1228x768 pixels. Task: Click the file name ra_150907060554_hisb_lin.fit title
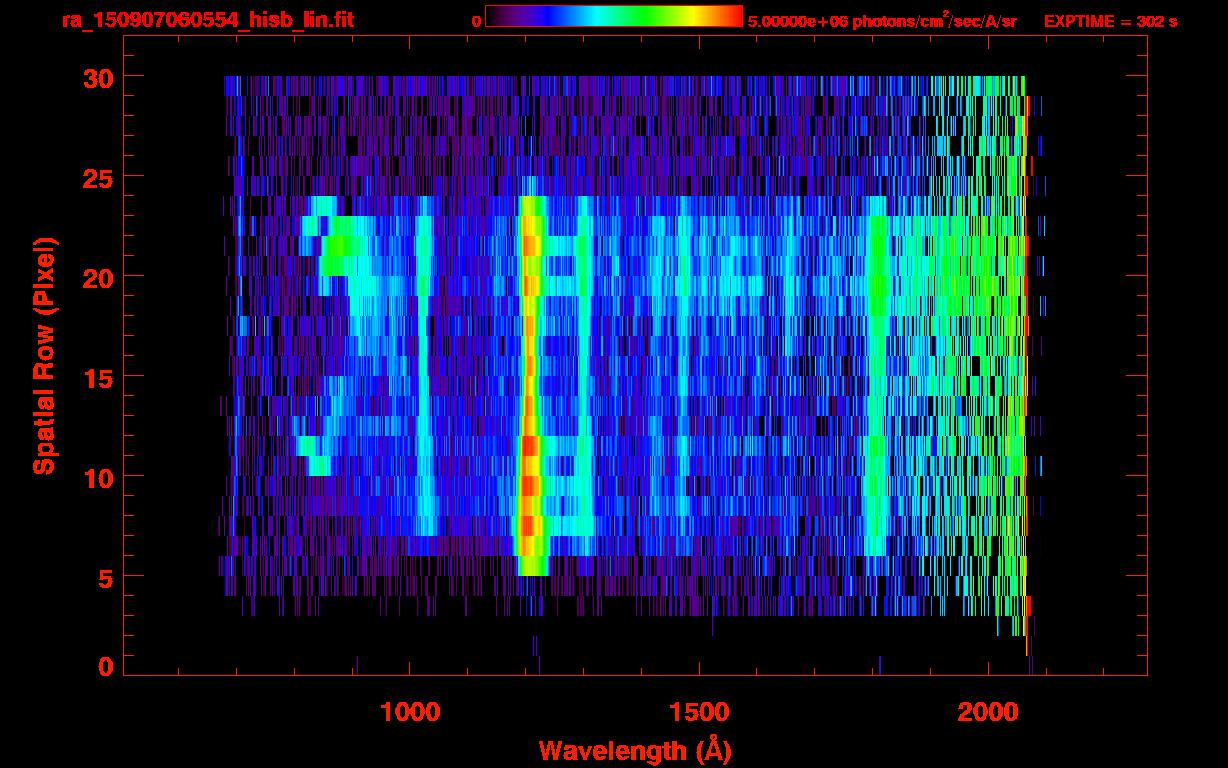coord(207,20)
